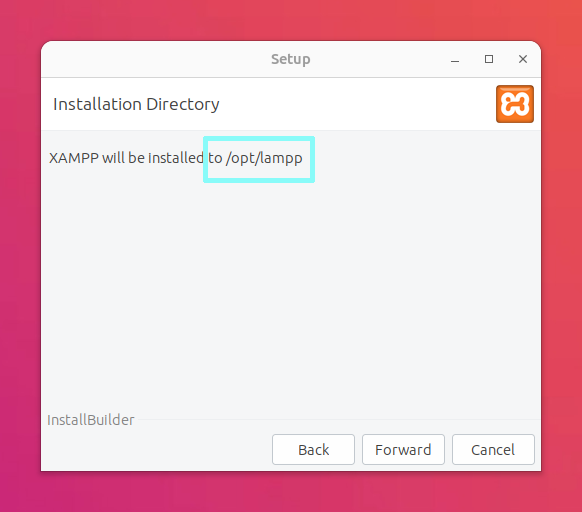Screen dimensions: 582x512
Task: Maximize the Setup installer window
Action: (489, 59)
